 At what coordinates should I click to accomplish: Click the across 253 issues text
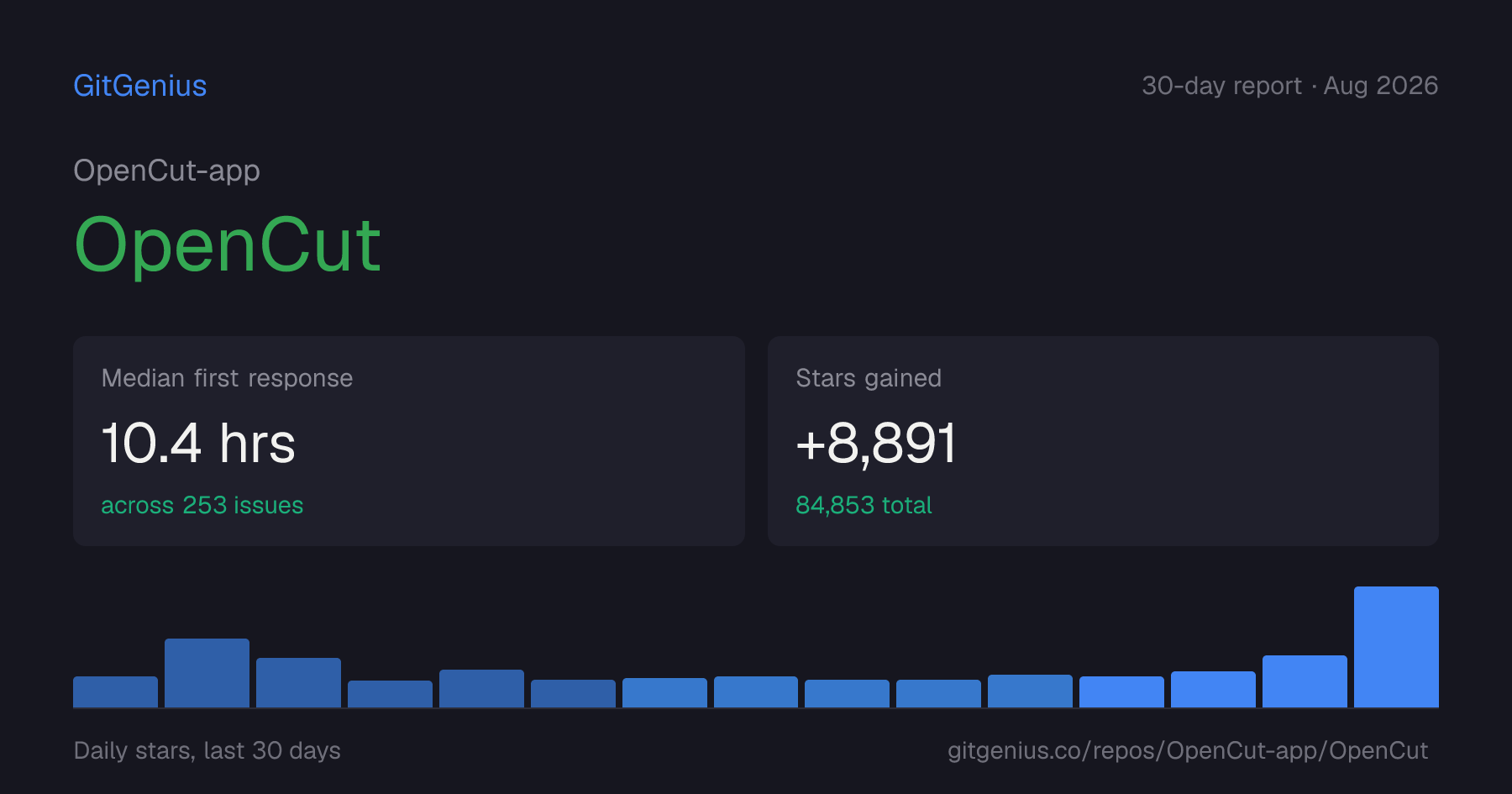coord(202,505)
